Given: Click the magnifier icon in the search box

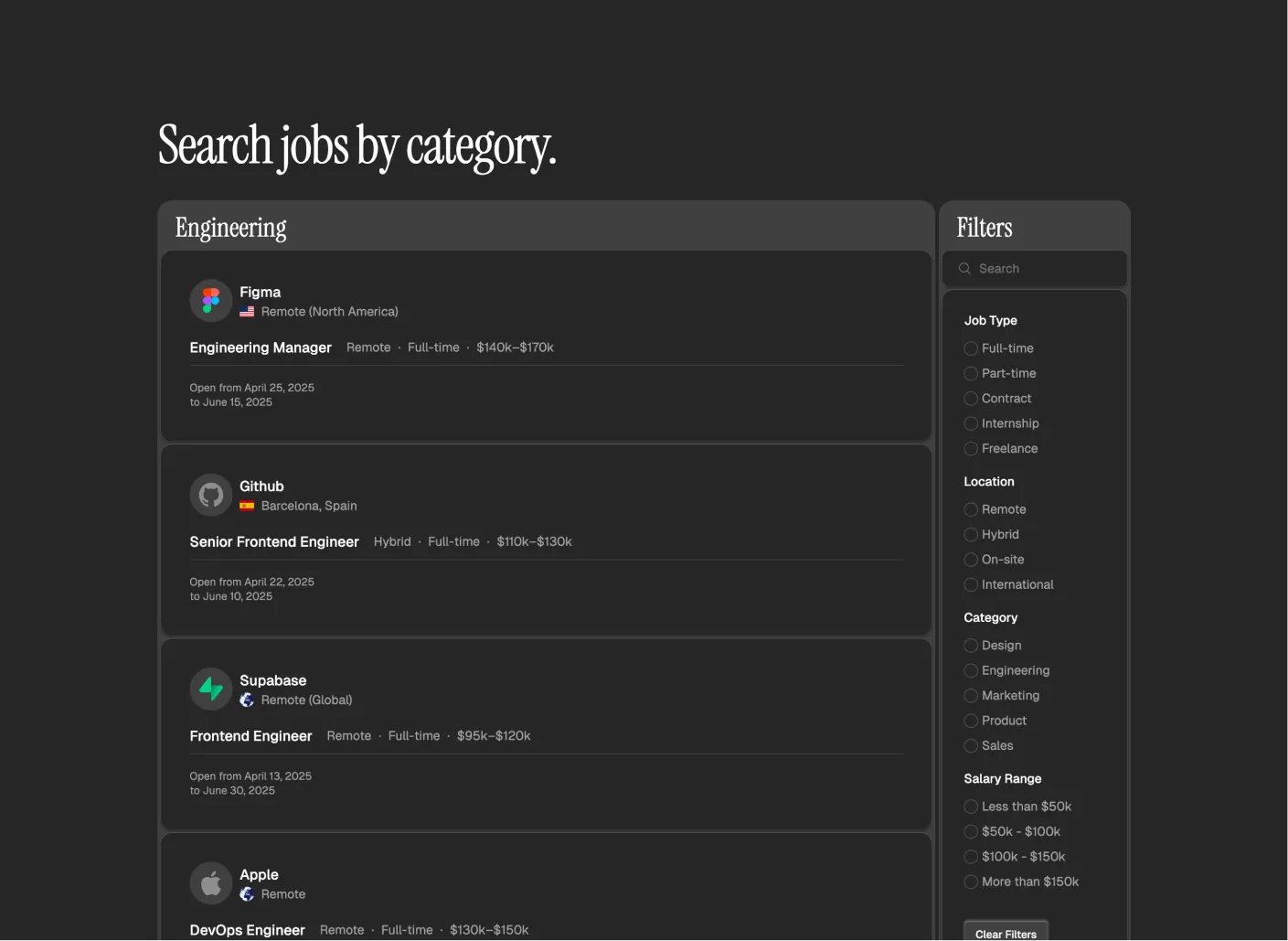Looking at the screenshot, I should coord(964,269).
